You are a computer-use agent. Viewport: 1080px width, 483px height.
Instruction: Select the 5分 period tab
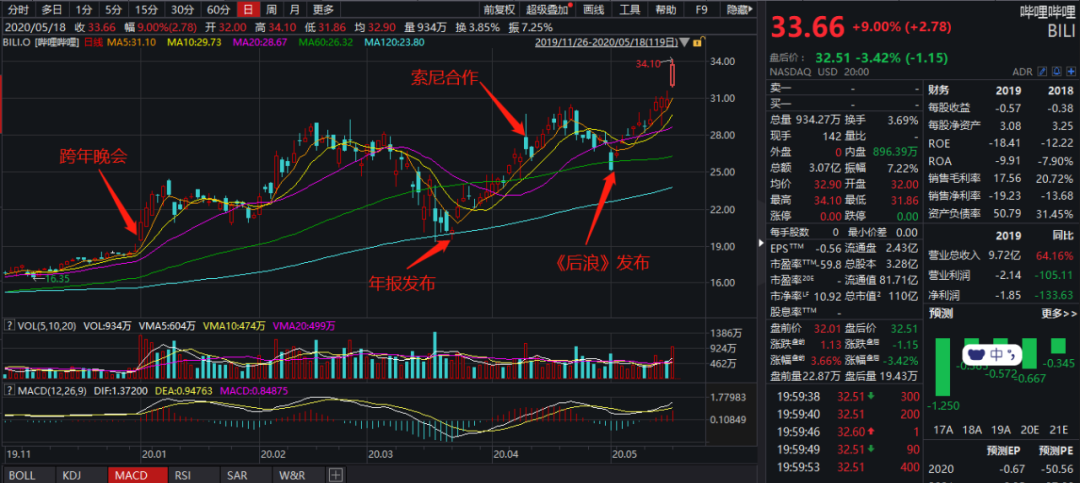click(x=114, y=10)
